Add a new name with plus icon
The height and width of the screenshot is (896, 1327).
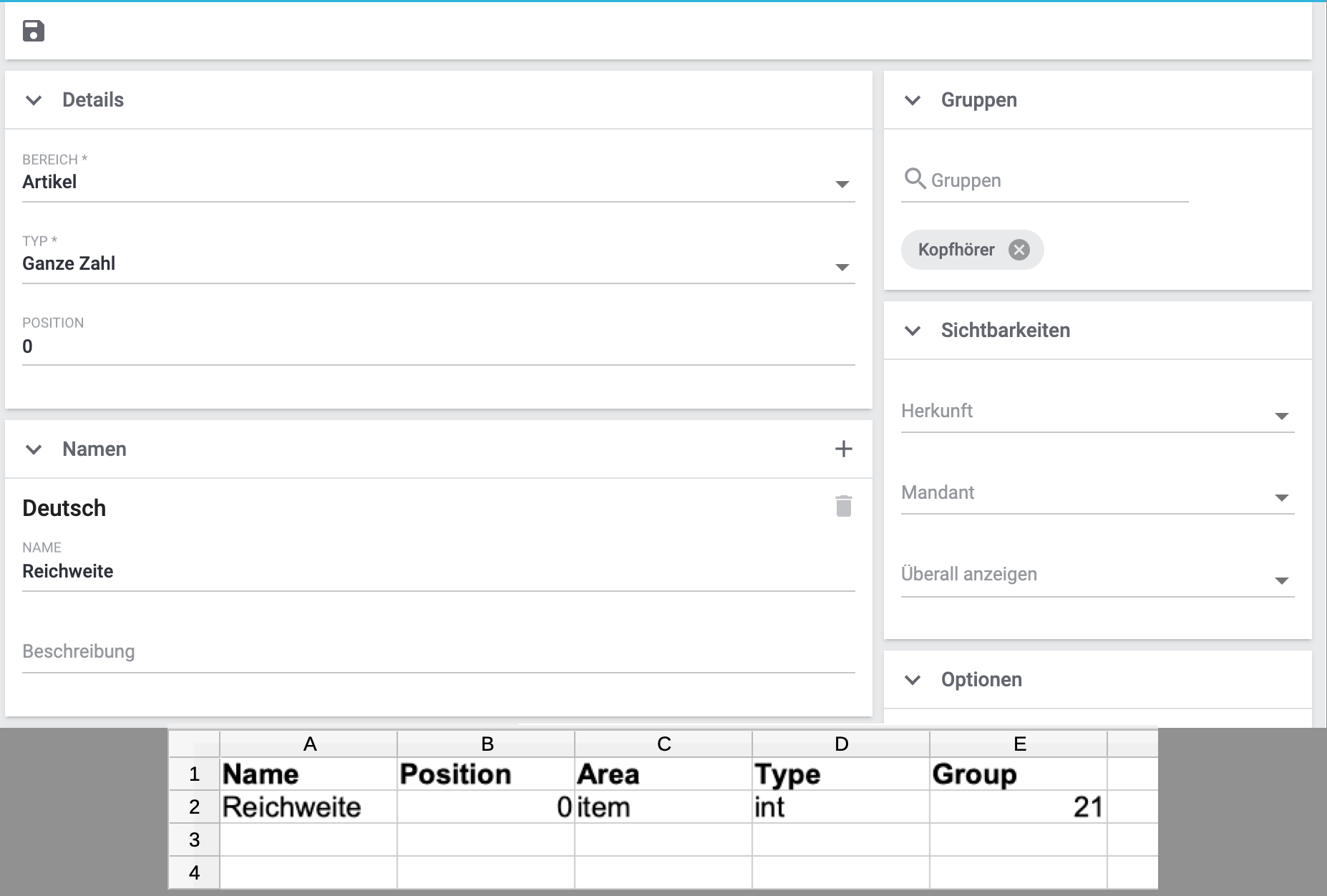click(x=843, y=449)
